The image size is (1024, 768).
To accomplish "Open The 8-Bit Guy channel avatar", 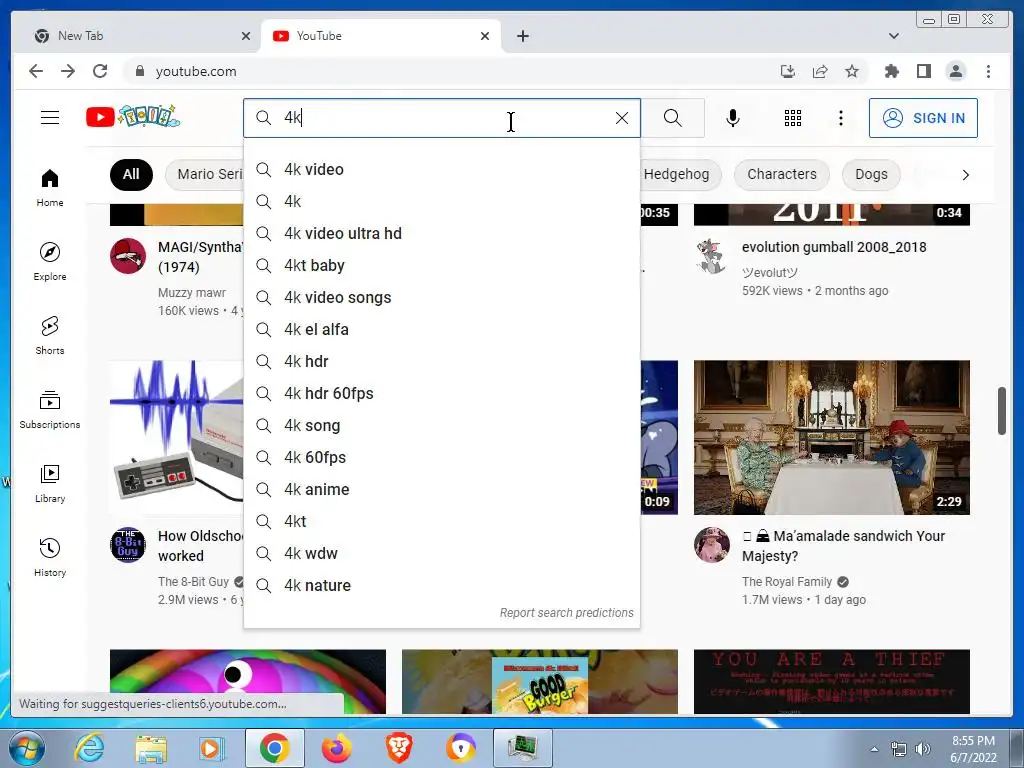I will [x=128, y=545].
